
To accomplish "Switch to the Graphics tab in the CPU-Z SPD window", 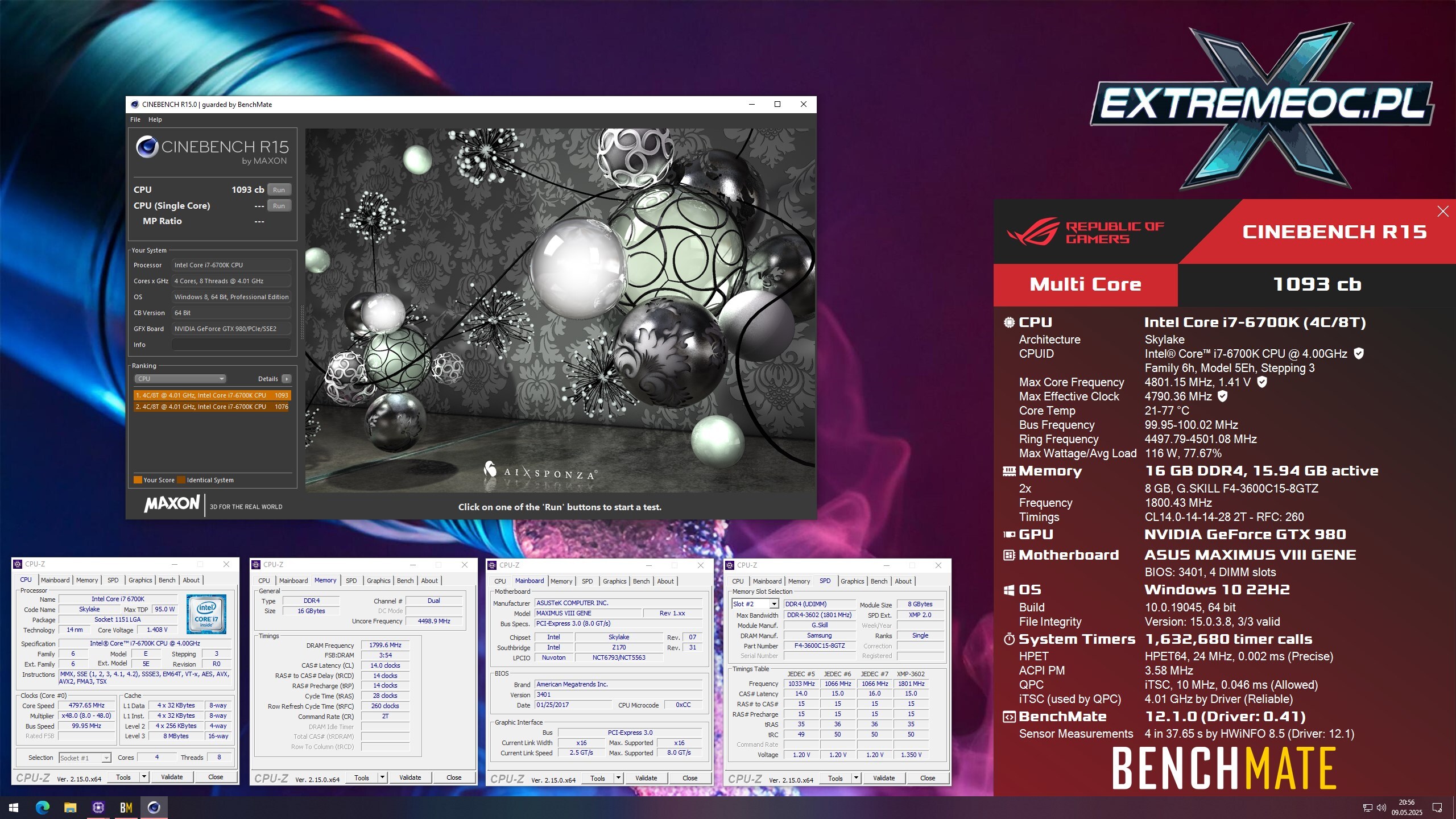I will pos(852,581).
